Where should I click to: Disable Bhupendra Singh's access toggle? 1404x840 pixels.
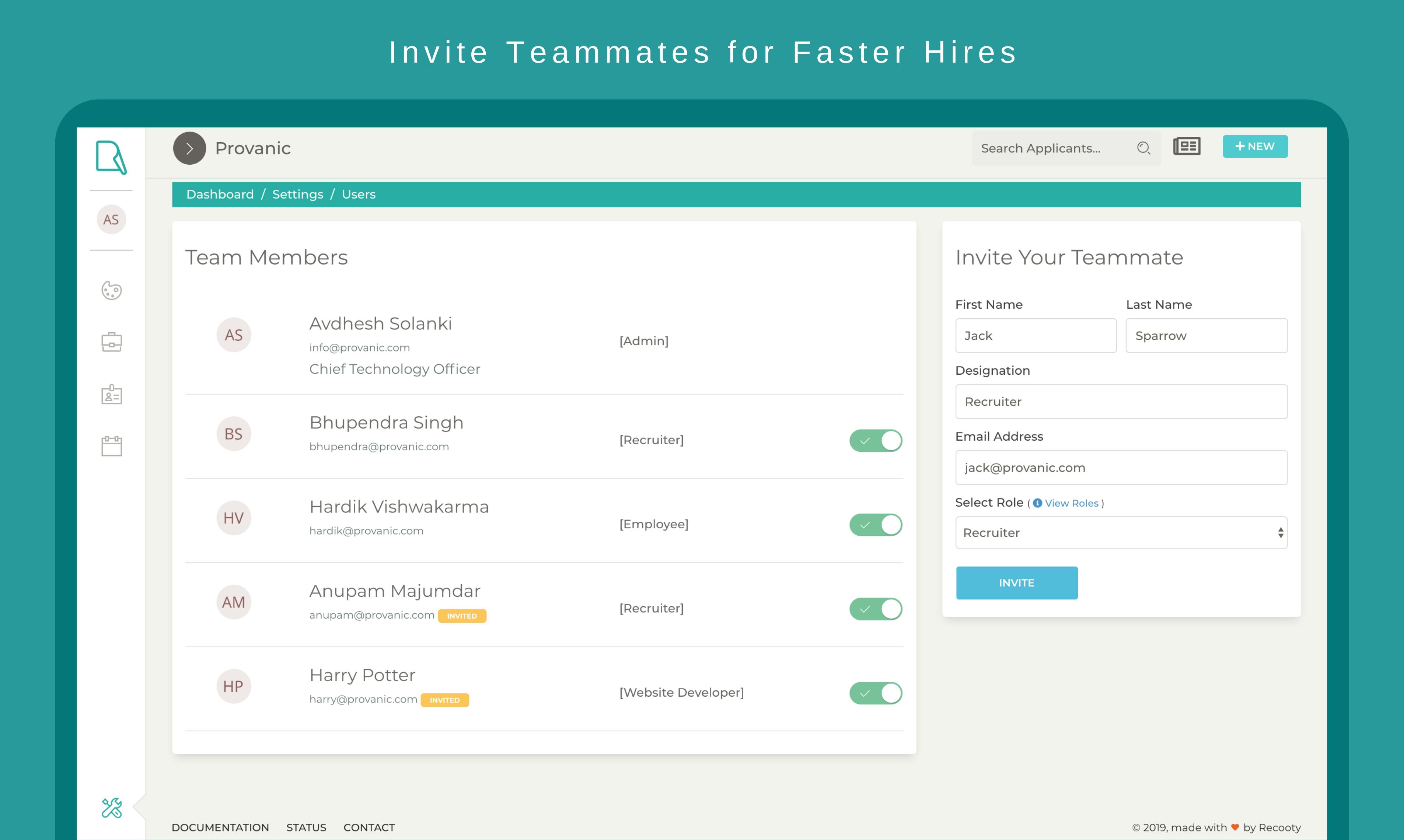point(875,440)
